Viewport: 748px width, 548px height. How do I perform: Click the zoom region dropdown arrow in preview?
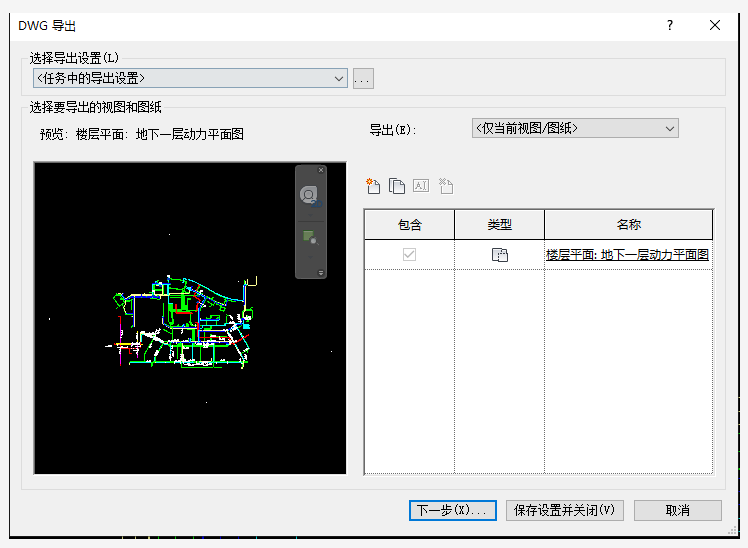(x=310, y=257)
